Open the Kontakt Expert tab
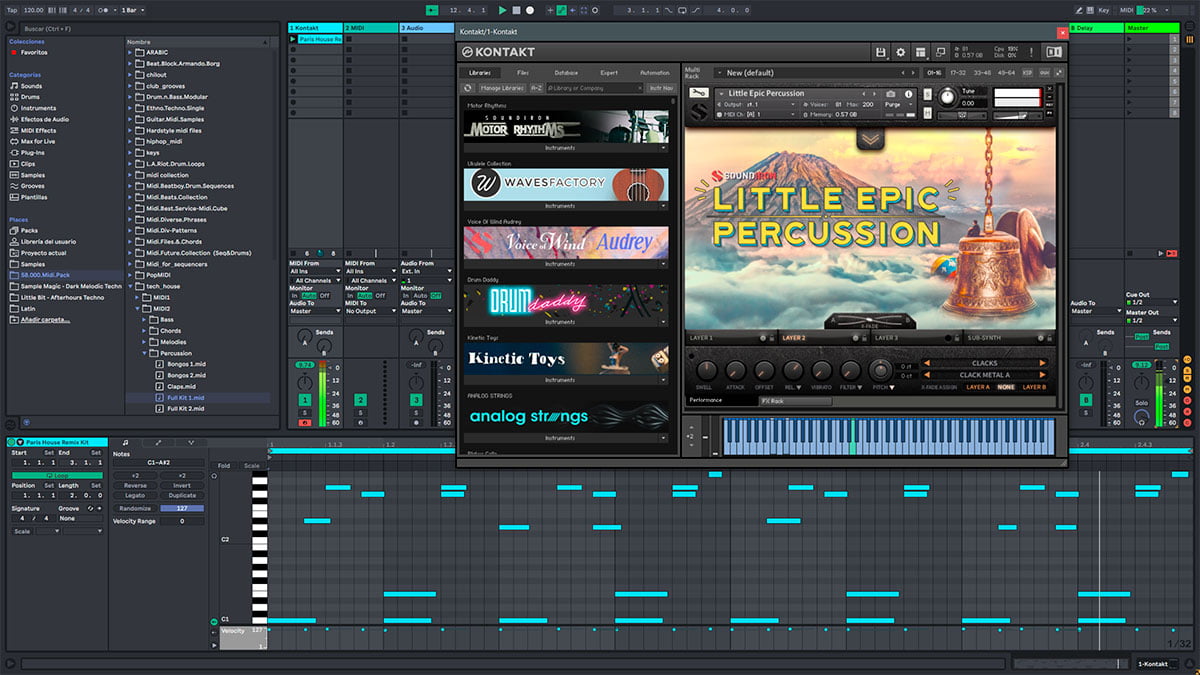This screenshot has height=675, width=1200. [609, 73]
